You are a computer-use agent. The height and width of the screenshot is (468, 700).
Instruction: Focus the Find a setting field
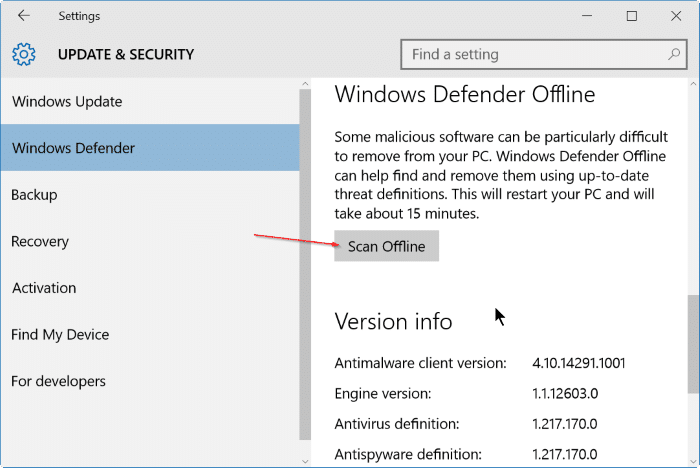coord(543,54)
